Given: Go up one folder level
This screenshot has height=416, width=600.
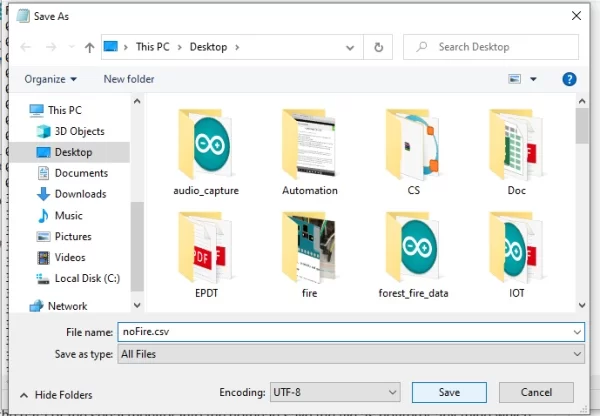Looking at the screenshot, I should (x=89, y=47).
